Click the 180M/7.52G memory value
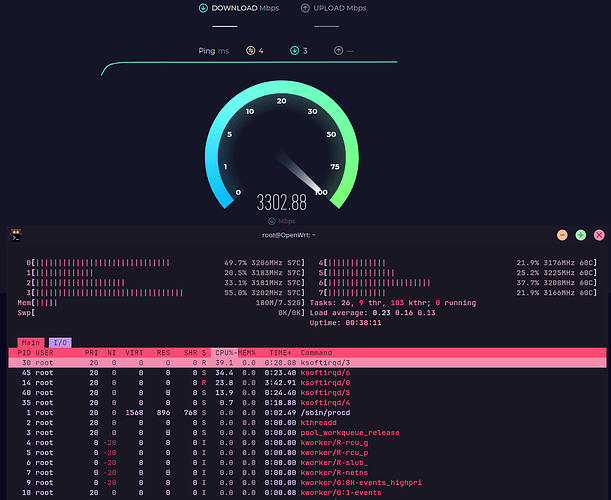The width and height of the screenshot is (611, 500). pyautogui.click(x=278, y=303)
